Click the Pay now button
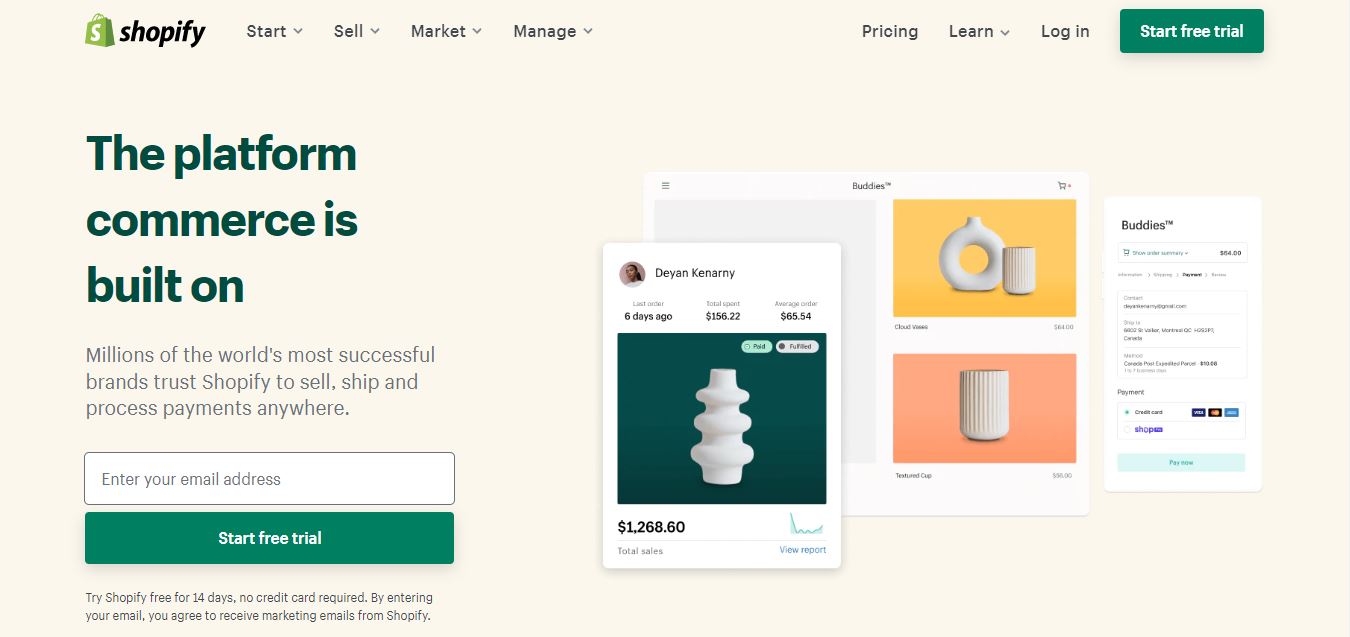This screenshot has width=1350, height=637. click(x=1180, y=462)
